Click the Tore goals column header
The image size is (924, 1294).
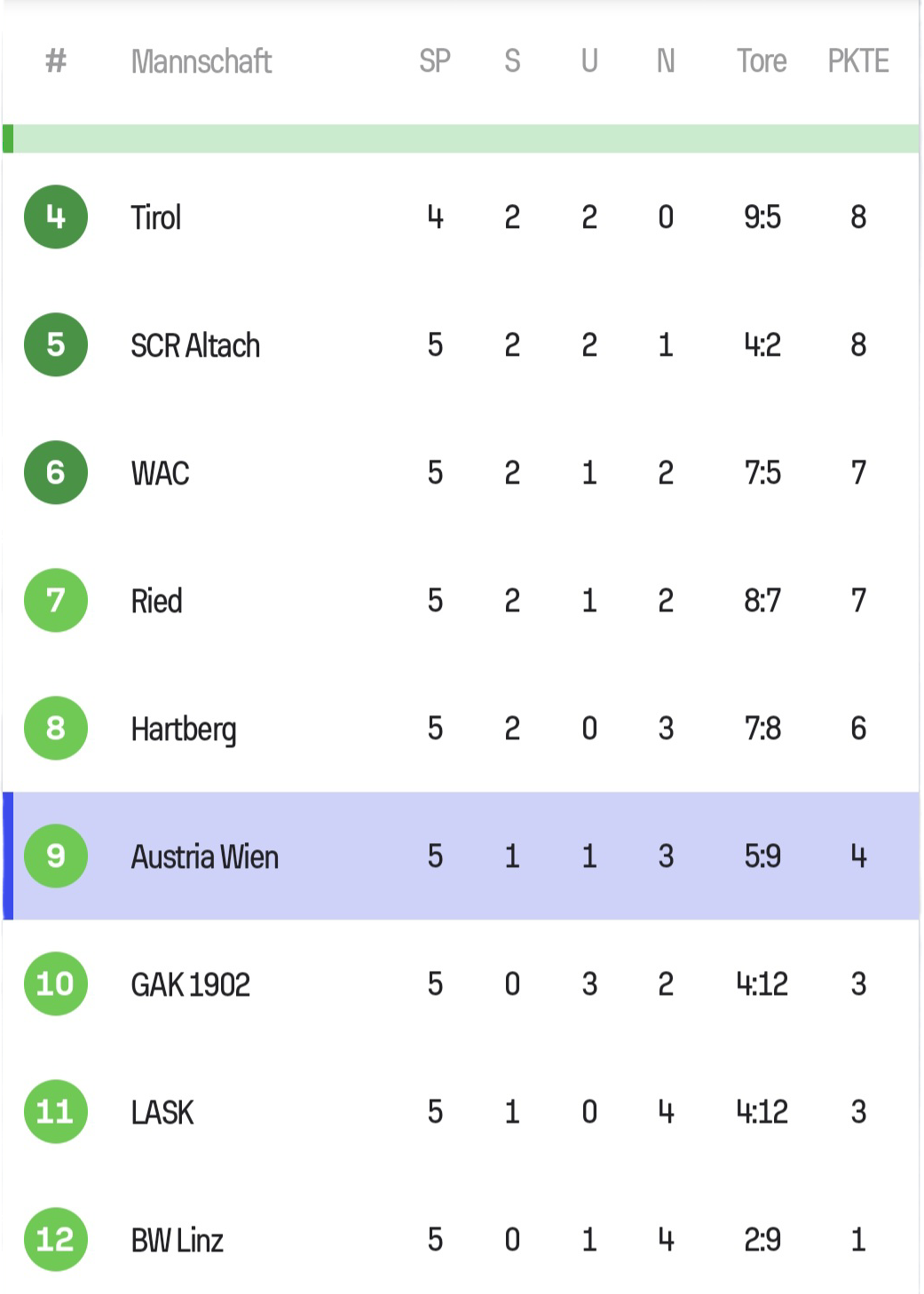click(762, 61)
